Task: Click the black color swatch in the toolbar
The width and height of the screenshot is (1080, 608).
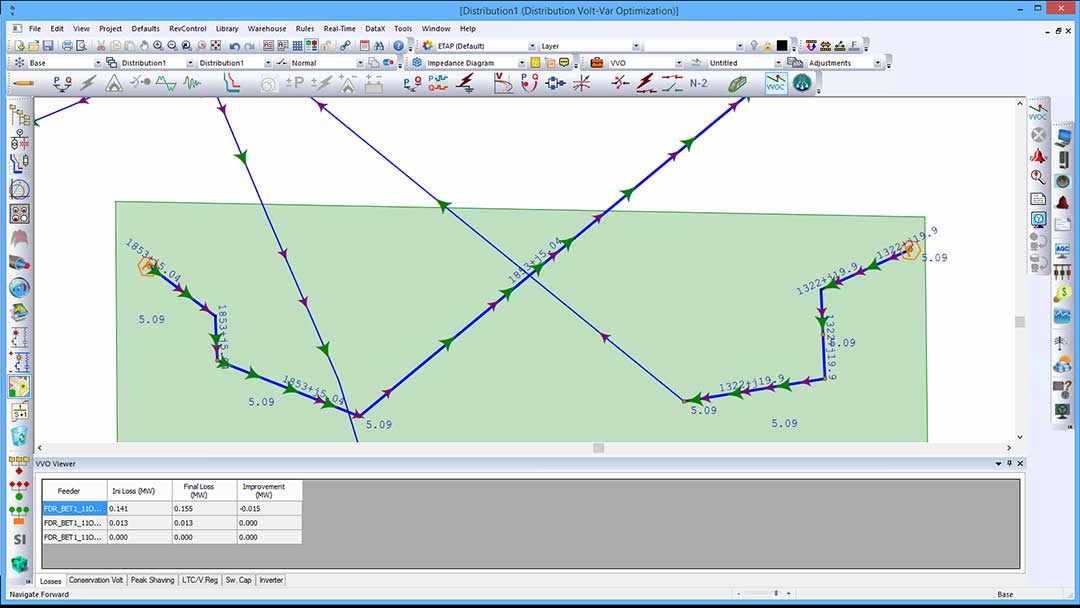Action: pos(781,45)
